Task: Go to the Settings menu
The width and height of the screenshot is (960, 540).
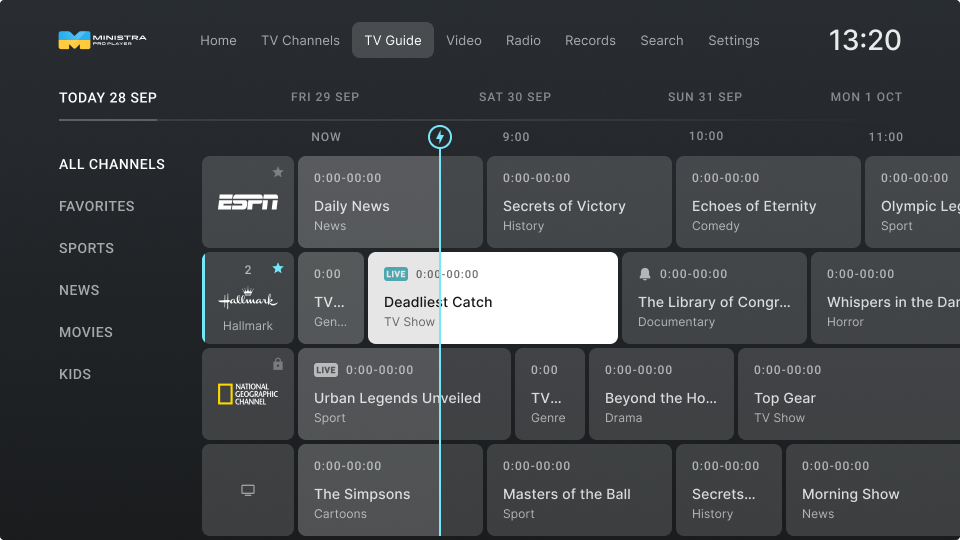Action: tap(733, 41)
